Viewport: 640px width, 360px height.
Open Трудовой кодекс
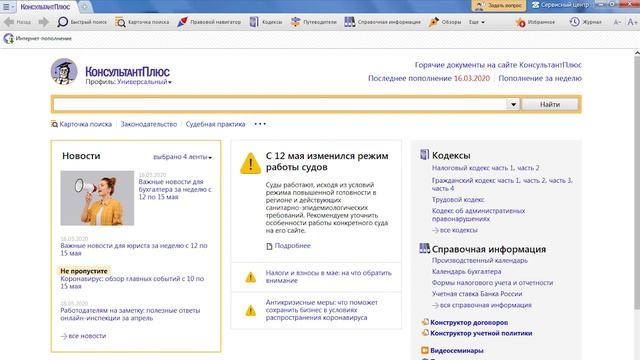pos(458,200)
